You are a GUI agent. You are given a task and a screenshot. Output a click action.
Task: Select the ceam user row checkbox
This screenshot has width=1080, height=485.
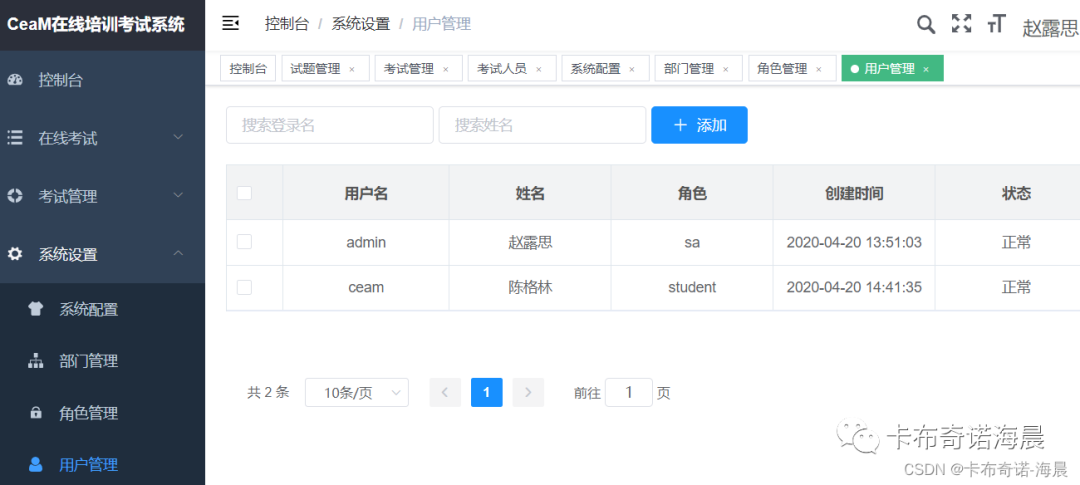coord(244,287)
